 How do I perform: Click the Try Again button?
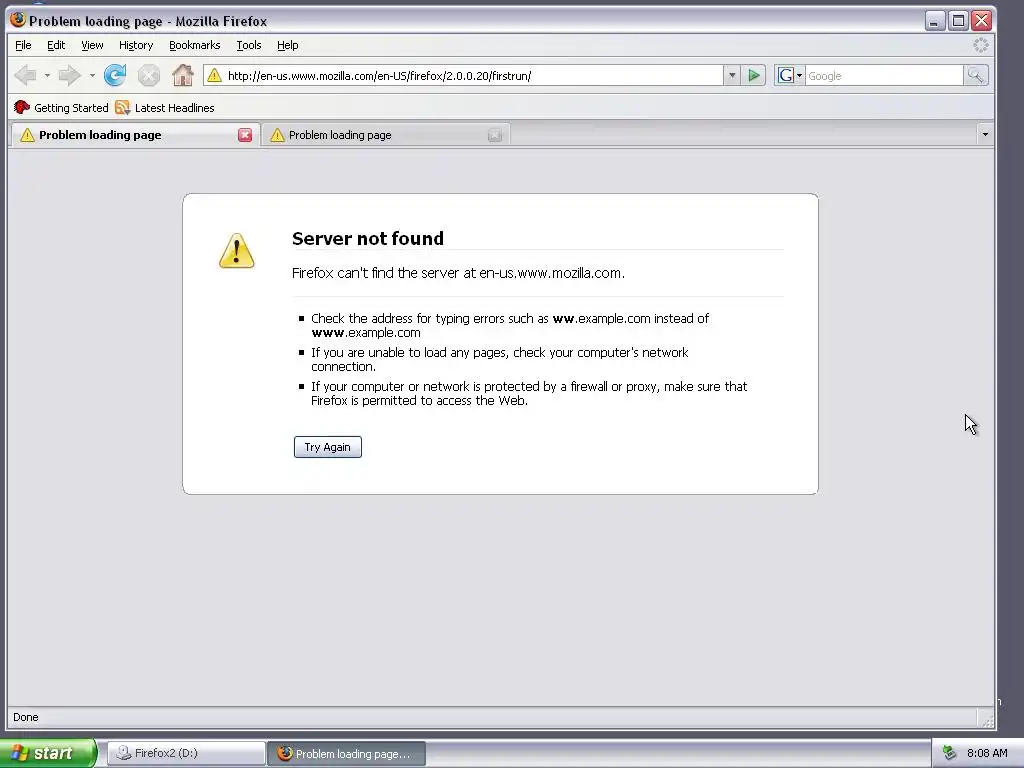click(x=328, y=447)
